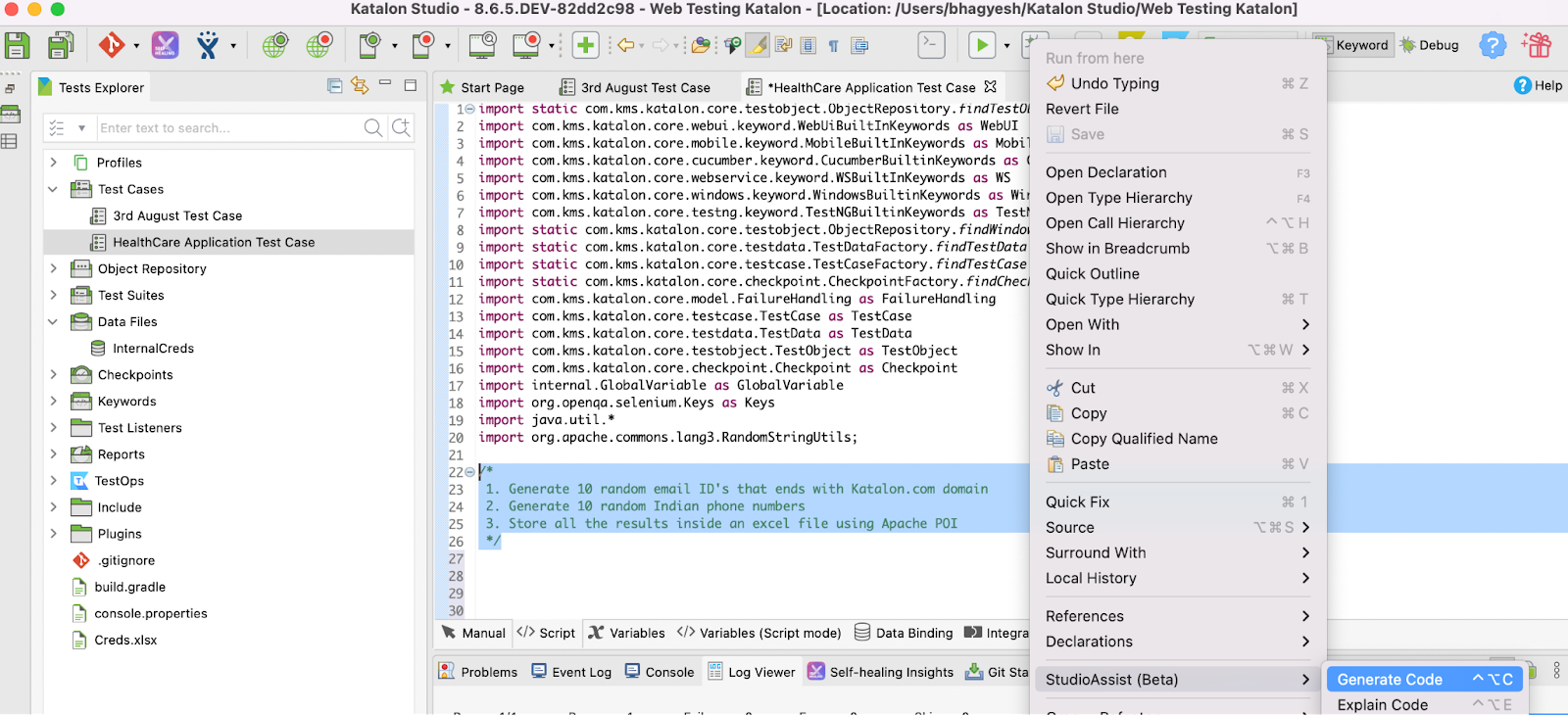Click the search magnifier icon in Tests Explorer

coord(372,127)
